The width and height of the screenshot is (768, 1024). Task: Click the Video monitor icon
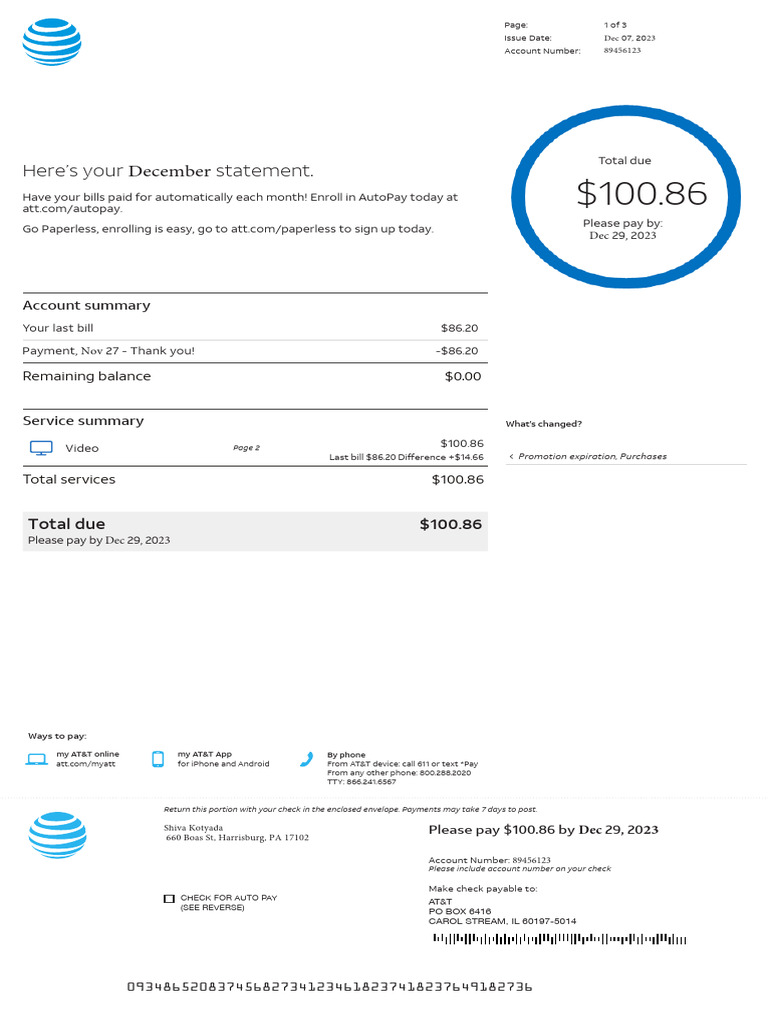click(x=41, y=448)
